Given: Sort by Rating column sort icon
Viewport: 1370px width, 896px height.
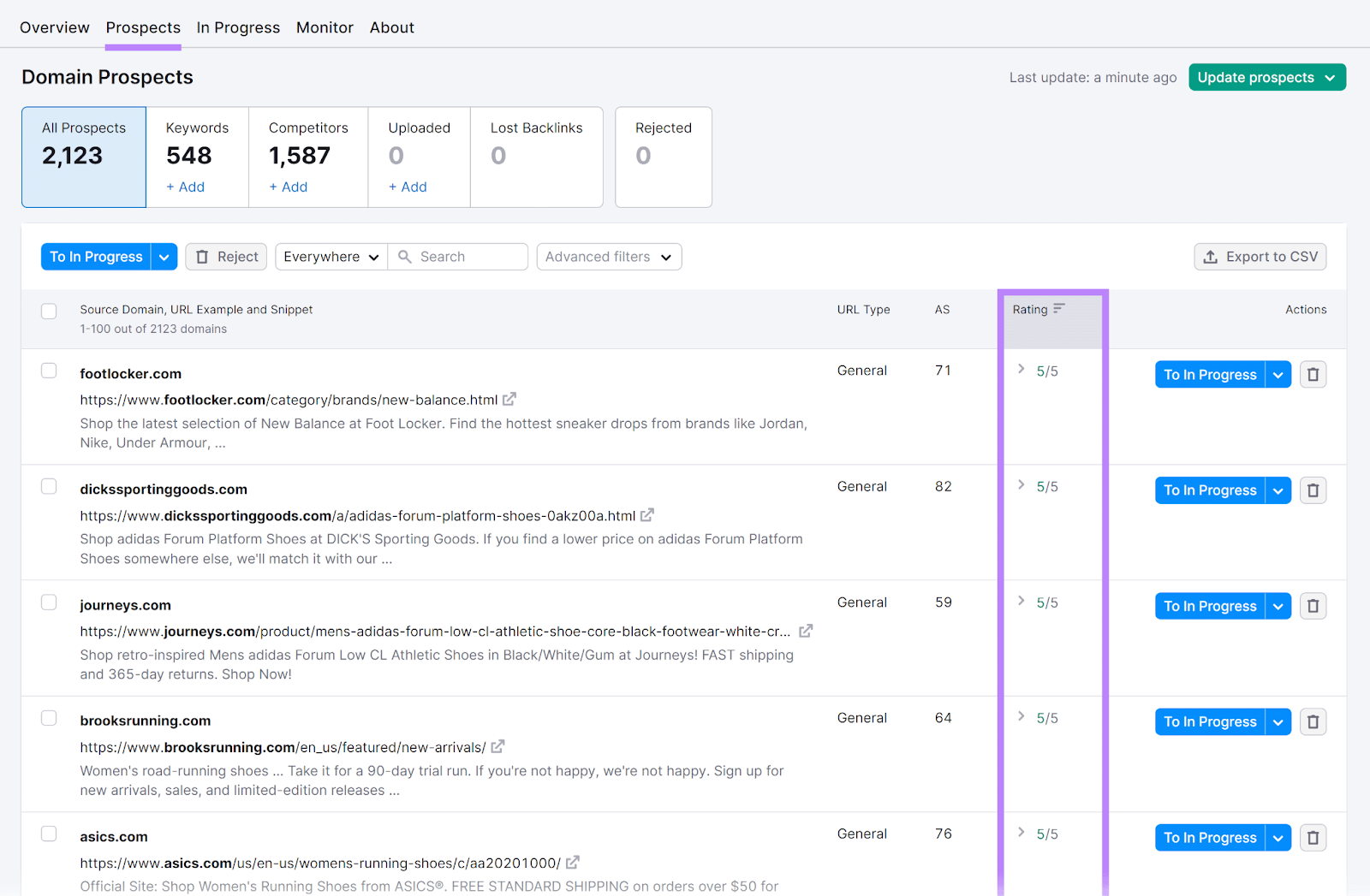Looking at the screenshot, I should pyautogui.click(x=1059, y=309).
